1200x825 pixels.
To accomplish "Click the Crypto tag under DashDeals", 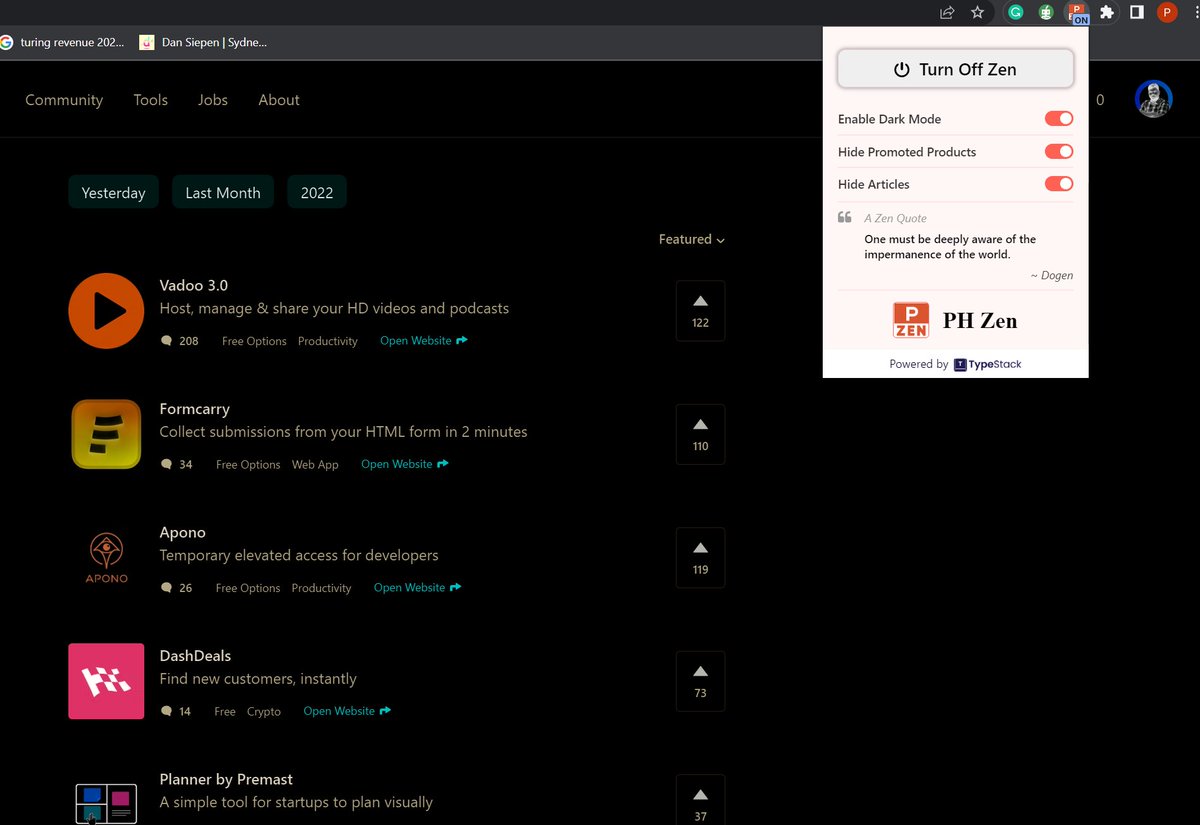I will (x=264, y=712).
